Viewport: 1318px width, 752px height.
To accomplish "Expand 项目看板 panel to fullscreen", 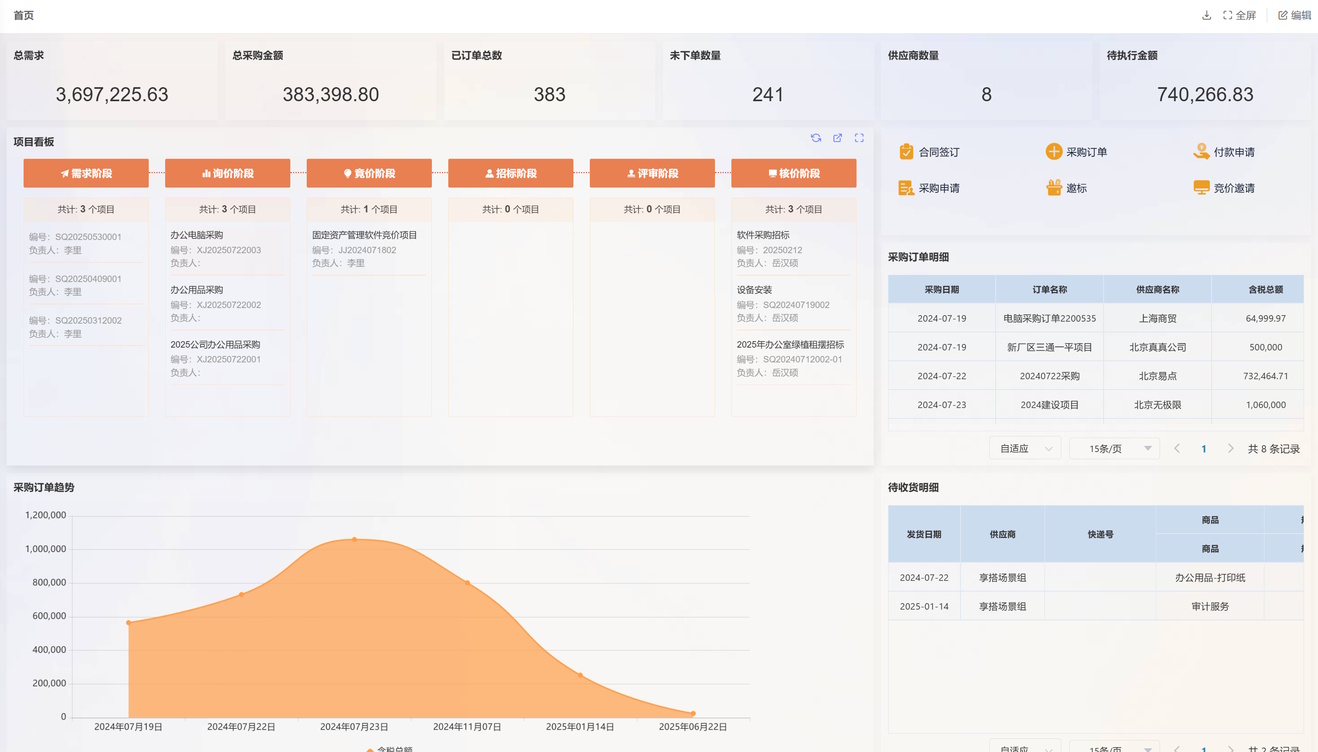I will 859,138.
